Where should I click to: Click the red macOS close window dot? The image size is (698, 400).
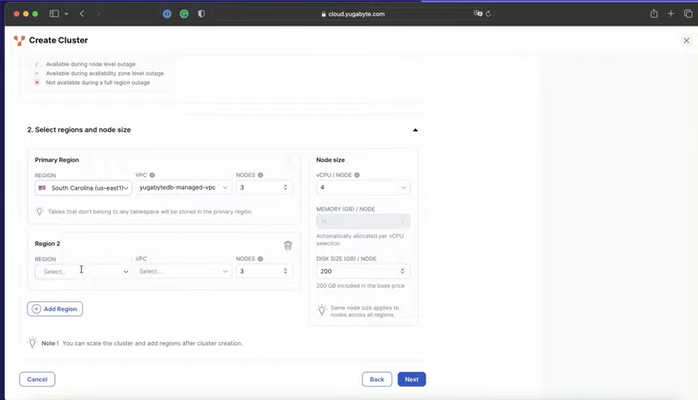(x=16, y=14)
